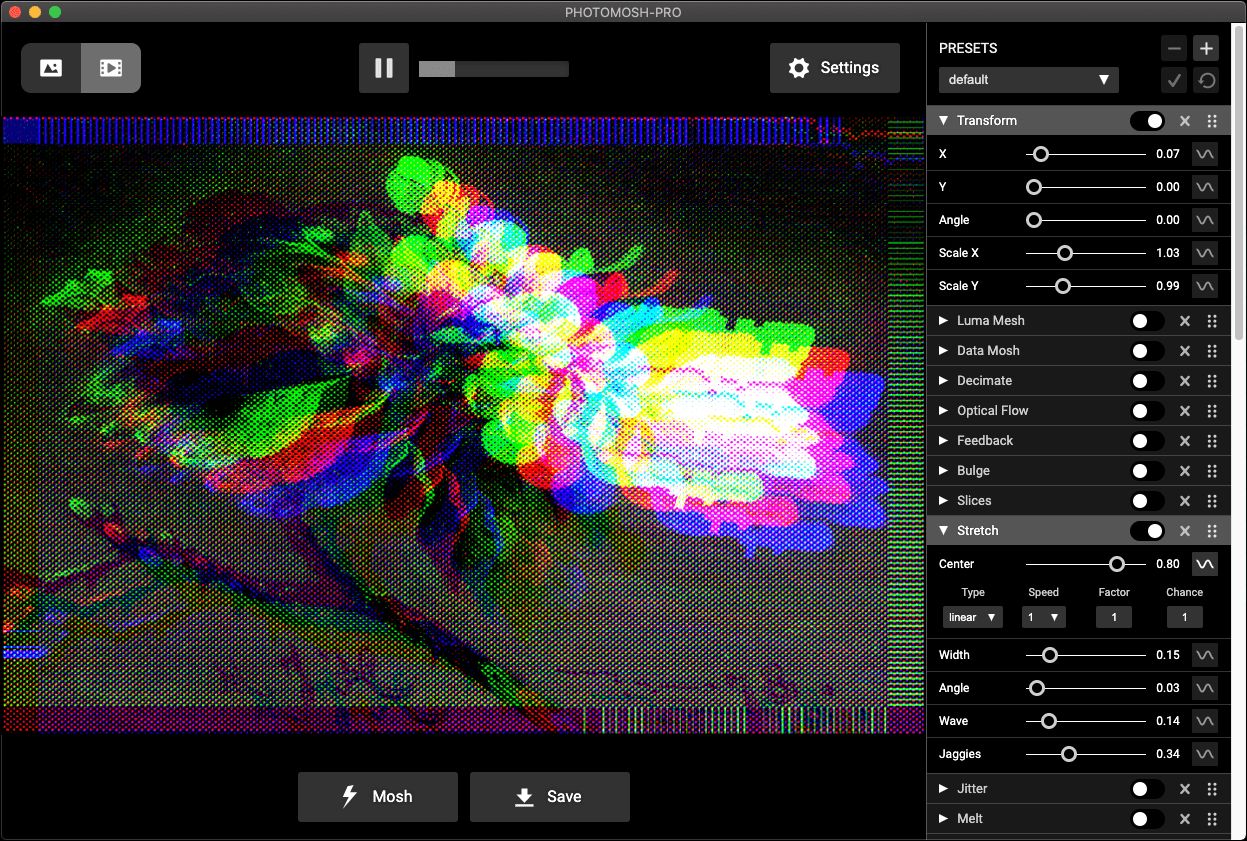The width and height of the screenshot is (1247, 841).
Task: Disable the Transform effect toggle
Action: click(1147, 120)
